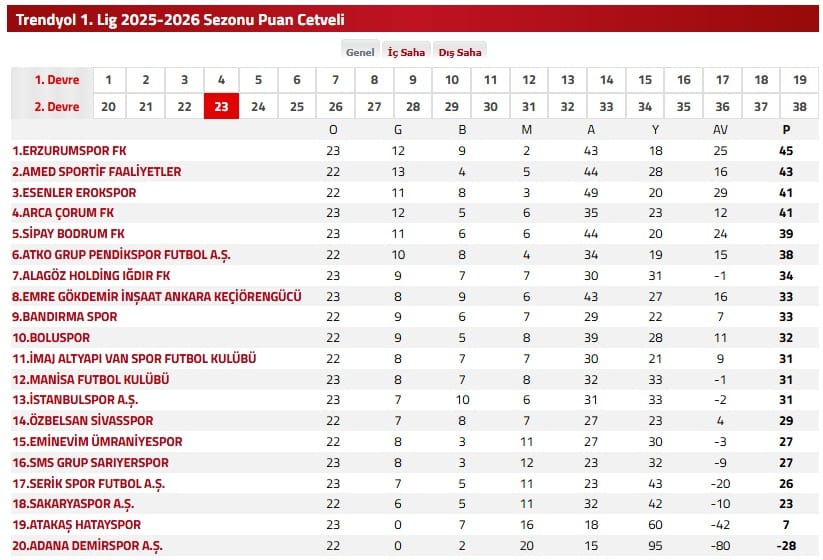Screen dimensions: 823x560
Task: Open Esenler Erokspor team page
Action: tap(74, 192)
